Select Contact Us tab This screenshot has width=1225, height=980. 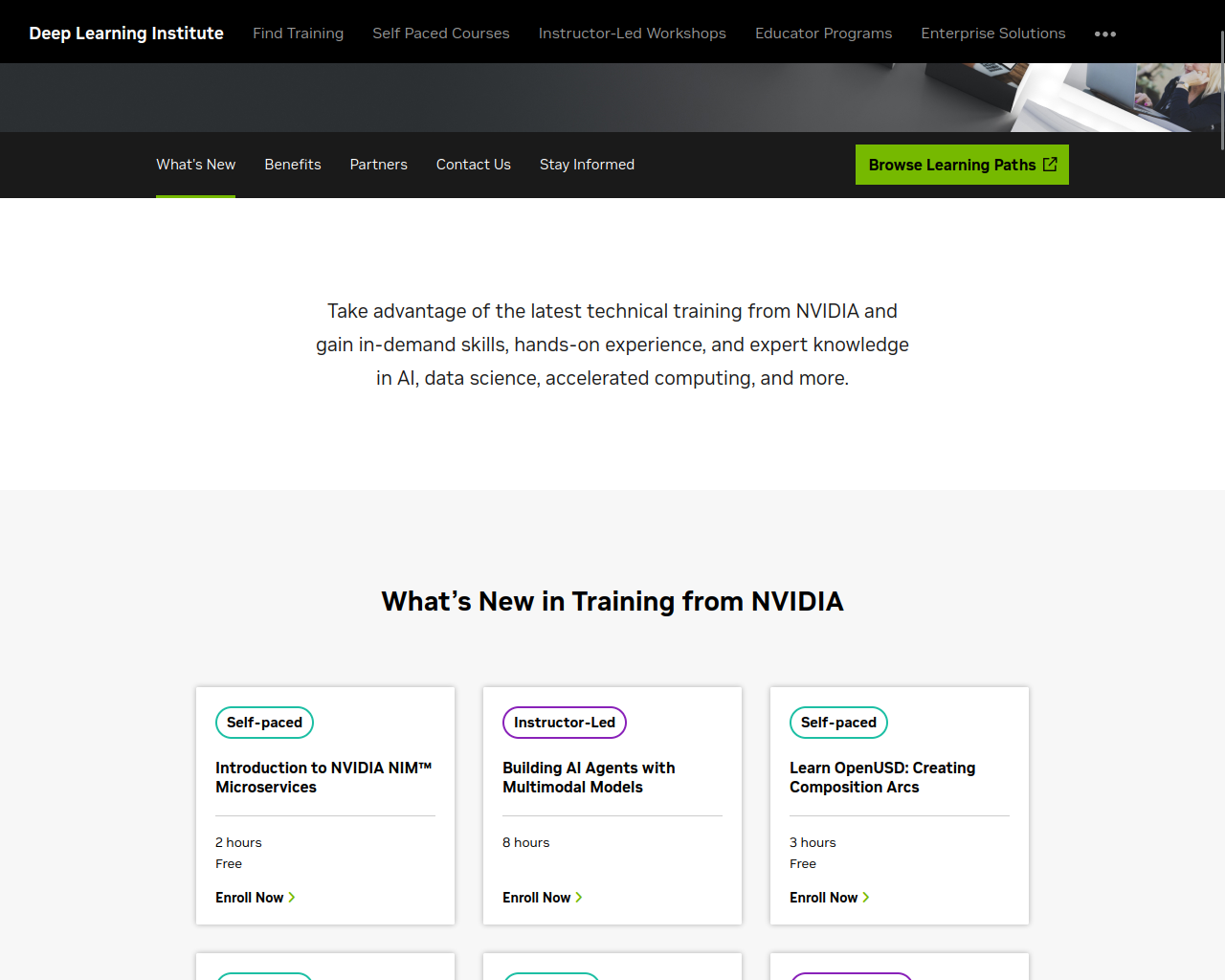tap(474, 165)
